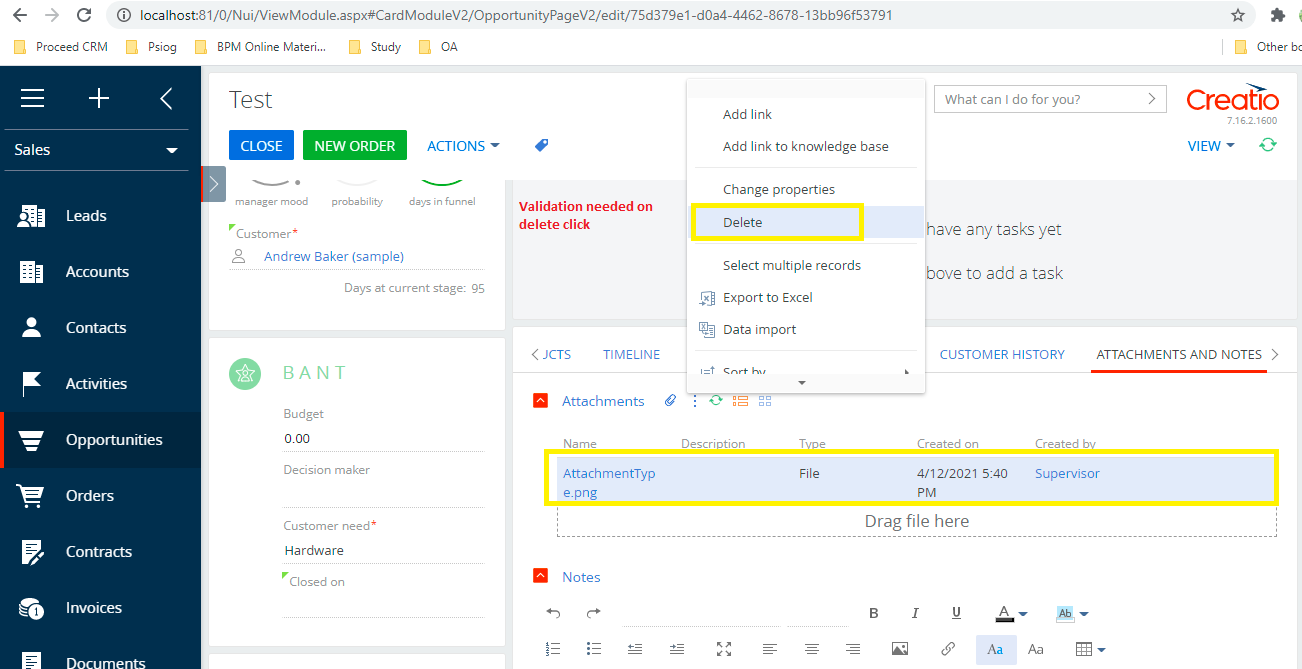
Task: Expand the ACTIONS dropdown
Action: click(463, 145)
